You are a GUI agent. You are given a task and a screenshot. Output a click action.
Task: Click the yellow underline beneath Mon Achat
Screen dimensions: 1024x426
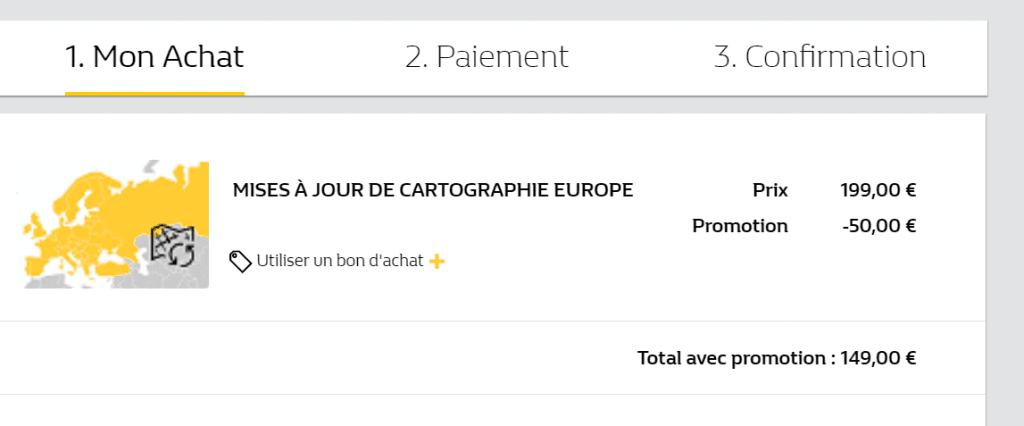click(x=154, y=93)
